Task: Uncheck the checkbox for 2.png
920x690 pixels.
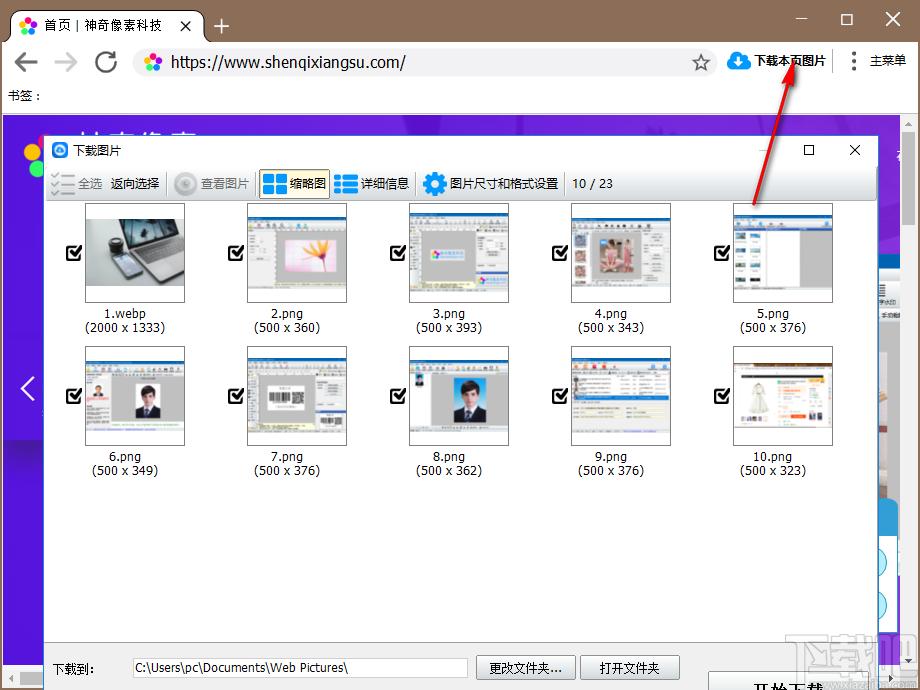Action: [235, 253]
